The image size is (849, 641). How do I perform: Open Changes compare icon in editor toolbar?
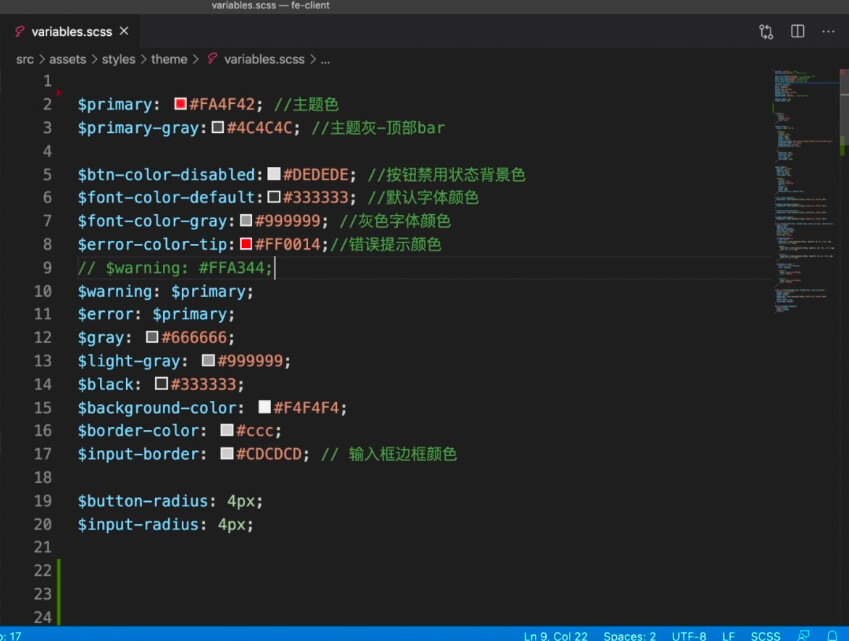pos(766,32)
